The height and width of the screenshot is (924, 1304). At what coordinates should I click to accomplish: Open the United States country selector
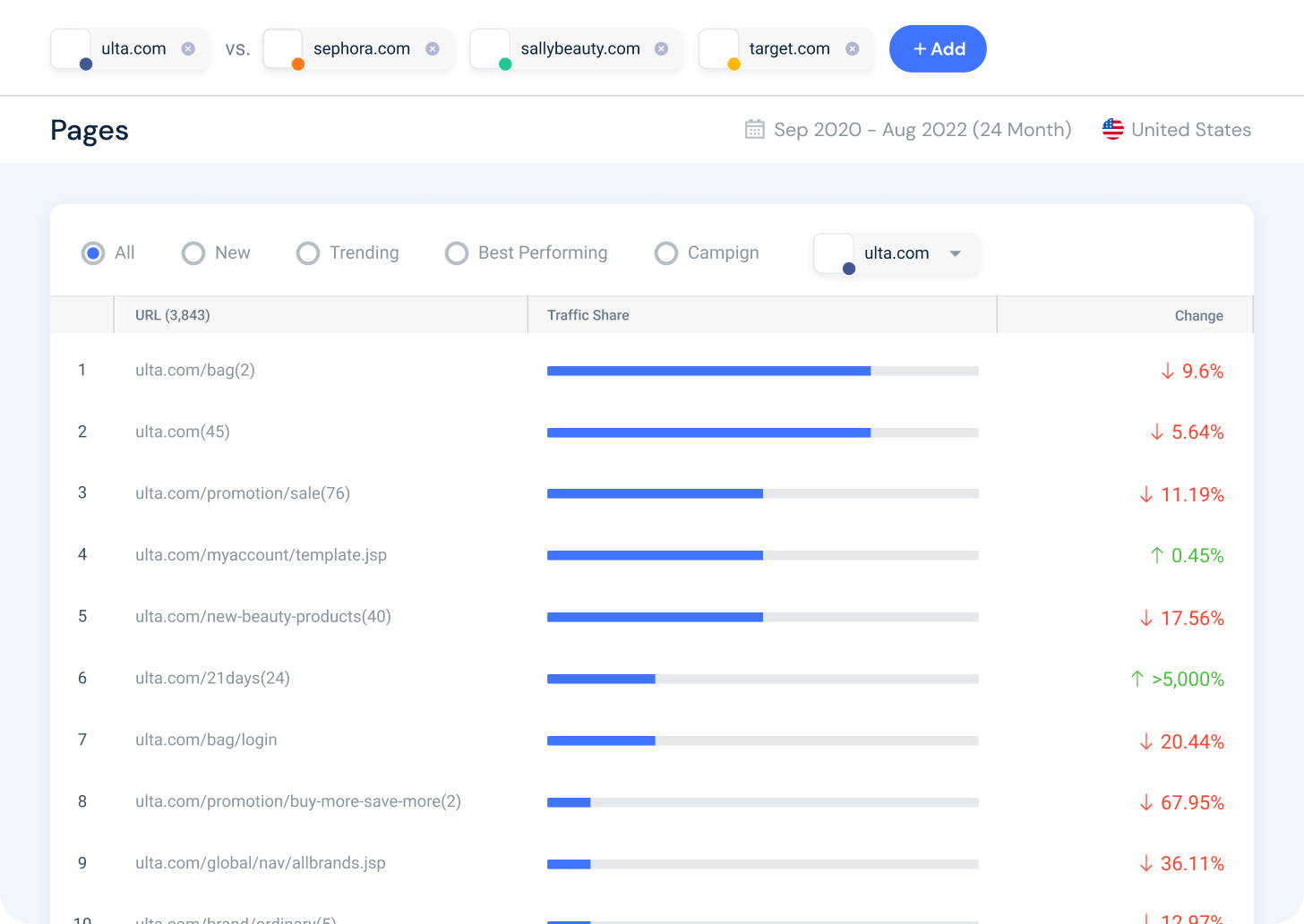[x=1191, y=129]
